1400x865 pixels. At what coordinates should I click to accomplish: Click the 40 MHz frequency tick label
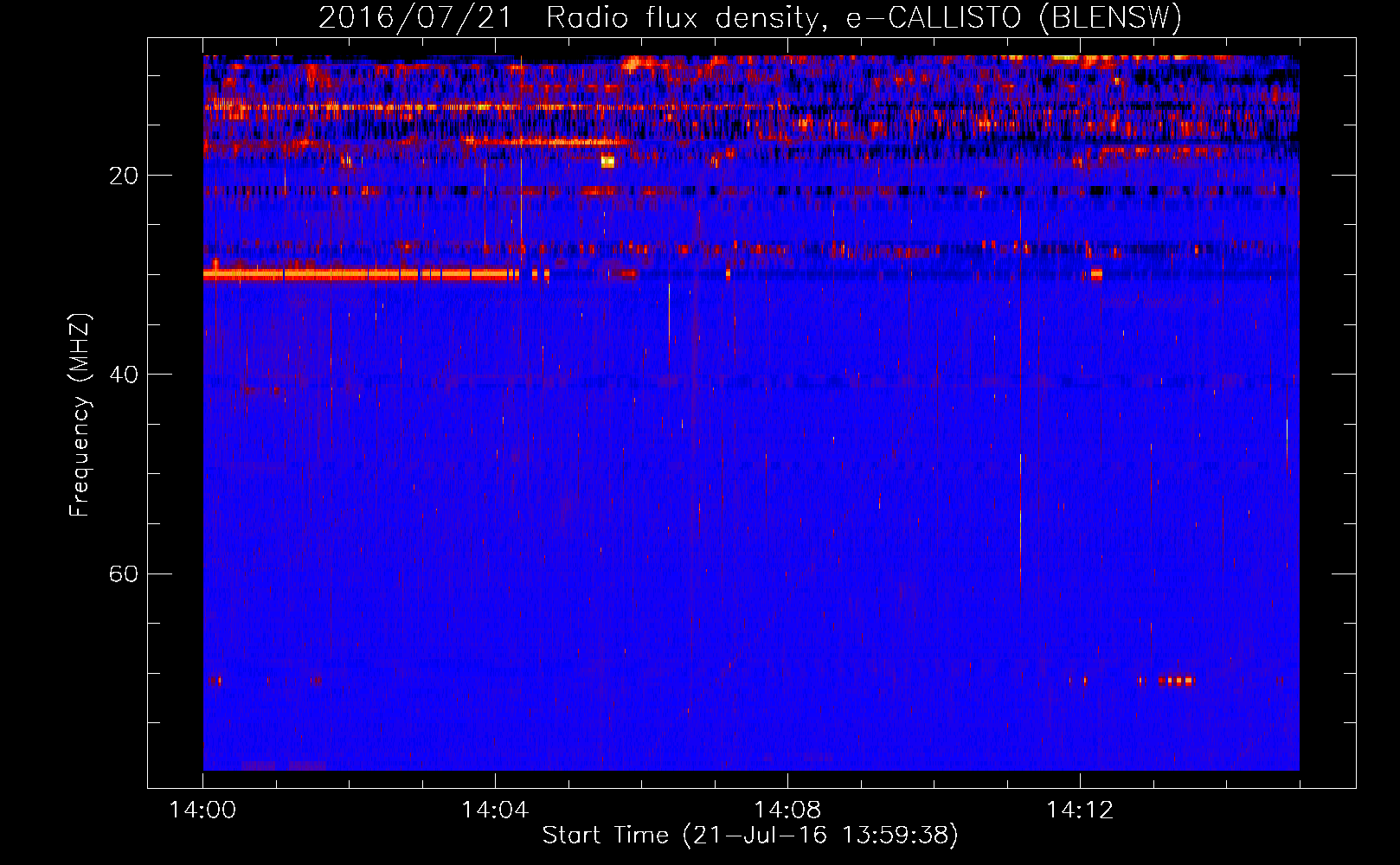click(123, 375)
